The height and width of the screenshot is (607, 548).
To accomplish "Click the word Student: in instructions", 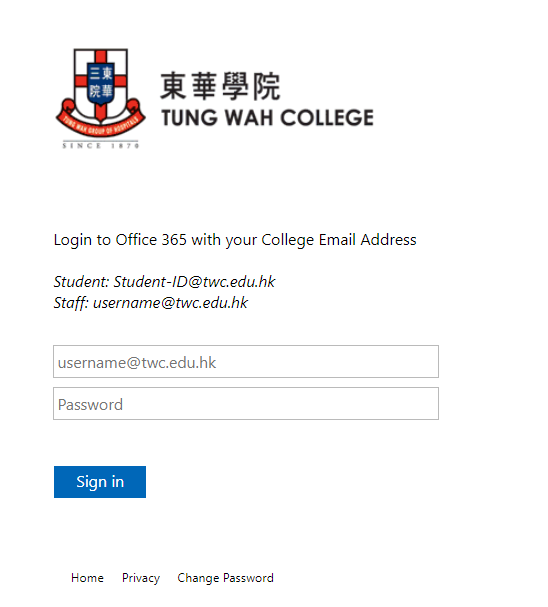I will click(82, 282).
